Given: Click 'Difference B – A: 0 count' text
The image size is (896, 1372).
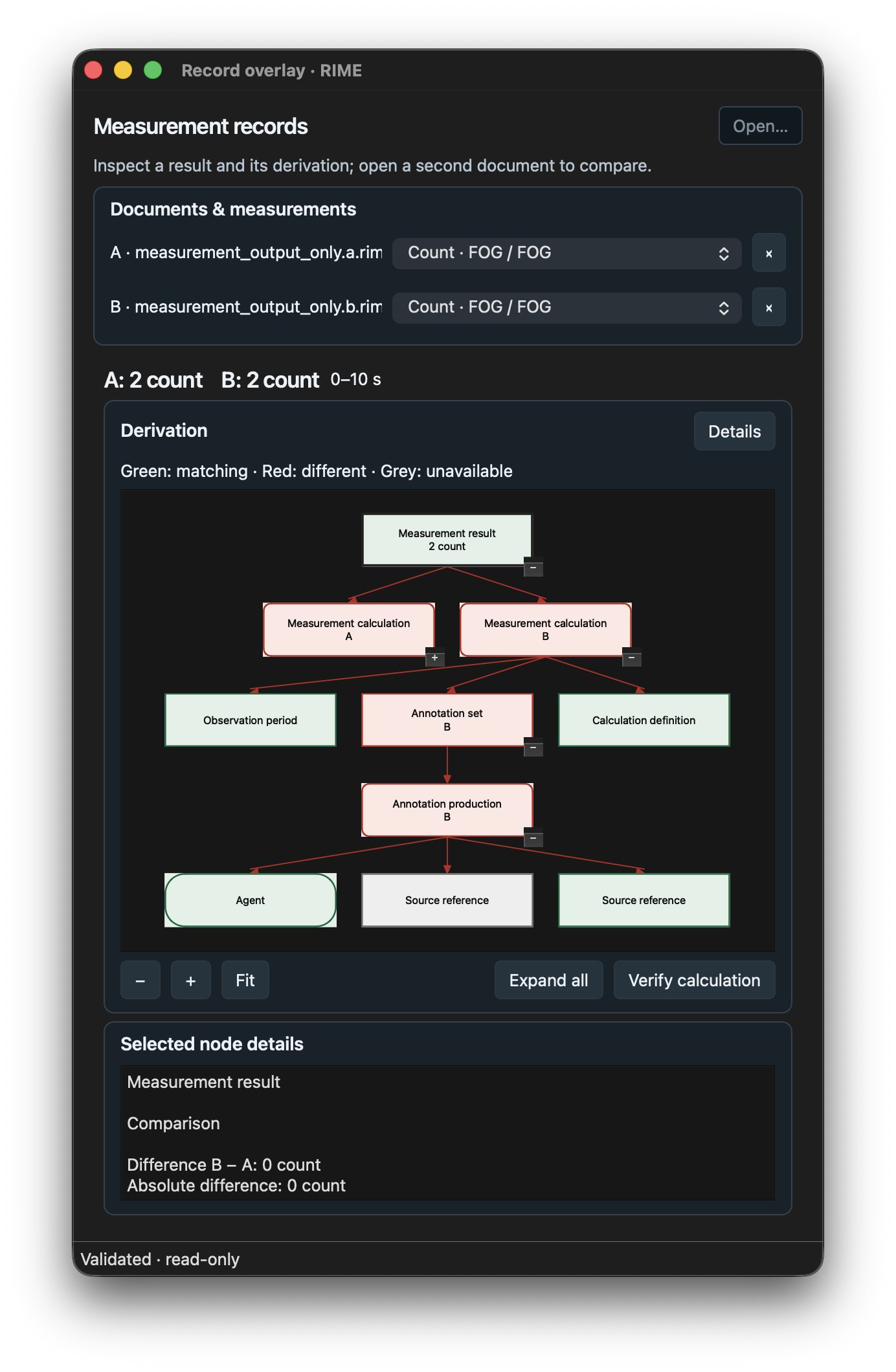Looking at the screenshot, I should click(224, 1165).
